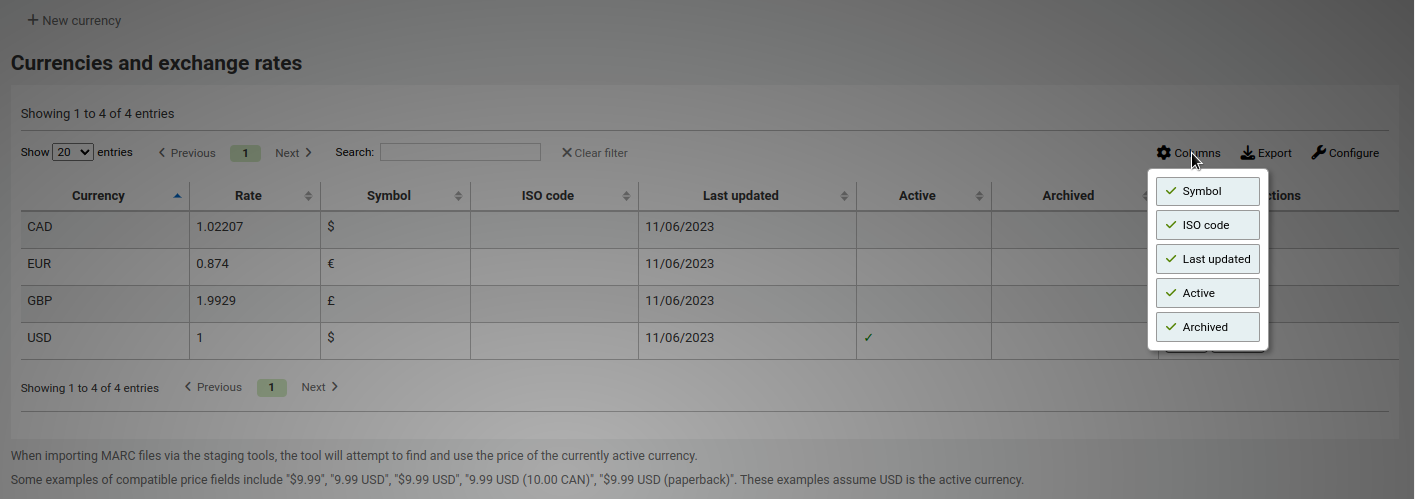The width and height of the screenshot is (1415, 499).
Task: Click the Export download icon
Action: (x=1247, y=153)
